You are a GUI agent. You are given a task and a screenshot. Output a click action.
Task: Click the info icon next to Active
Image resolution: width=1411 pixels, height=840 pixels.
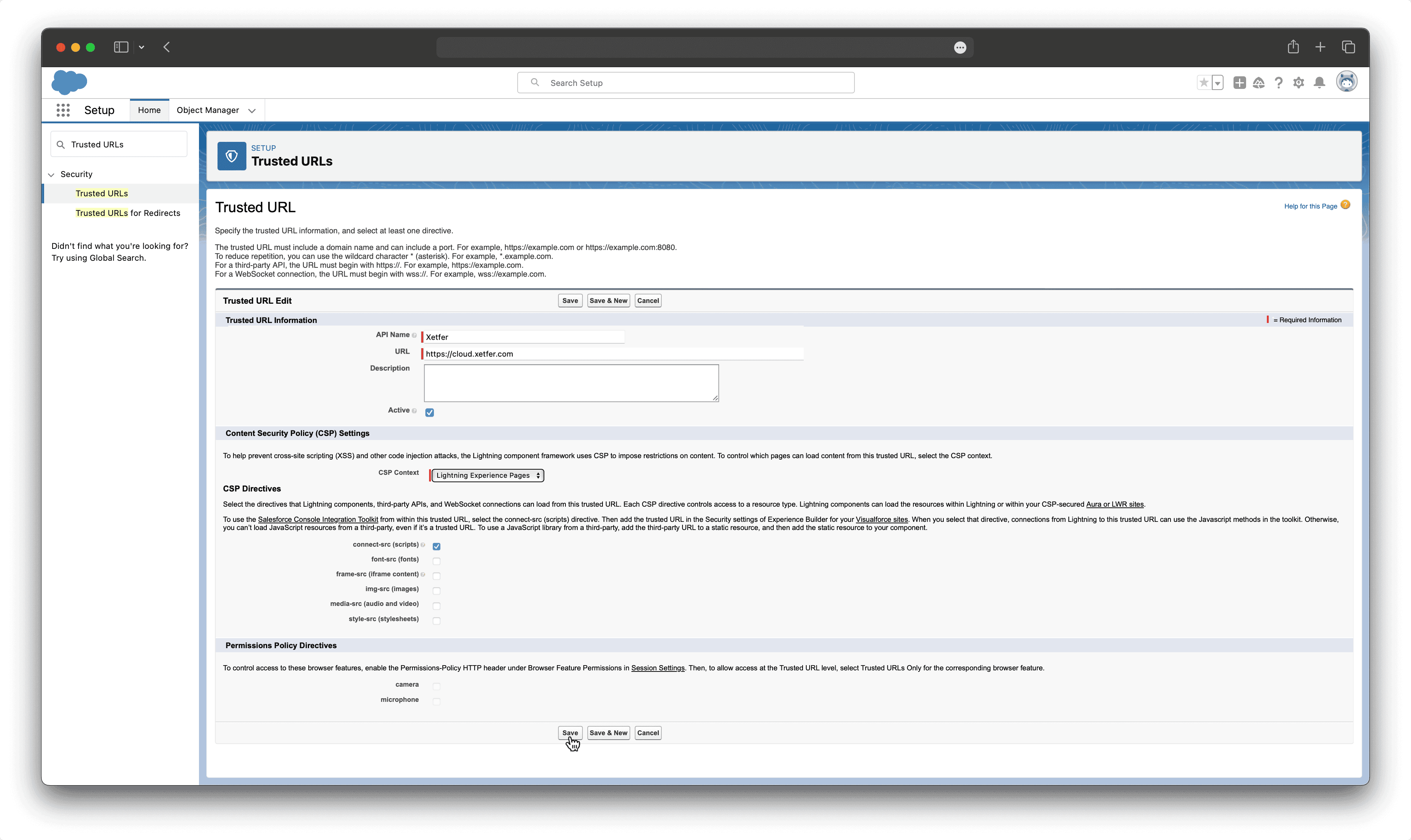[x=415, y=411]
